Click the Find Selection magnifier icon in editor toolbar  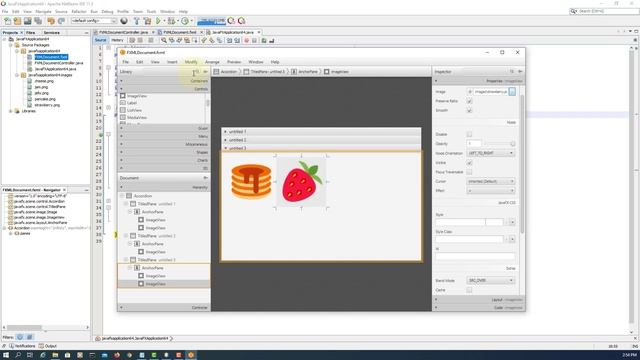[x=164, y=40]
